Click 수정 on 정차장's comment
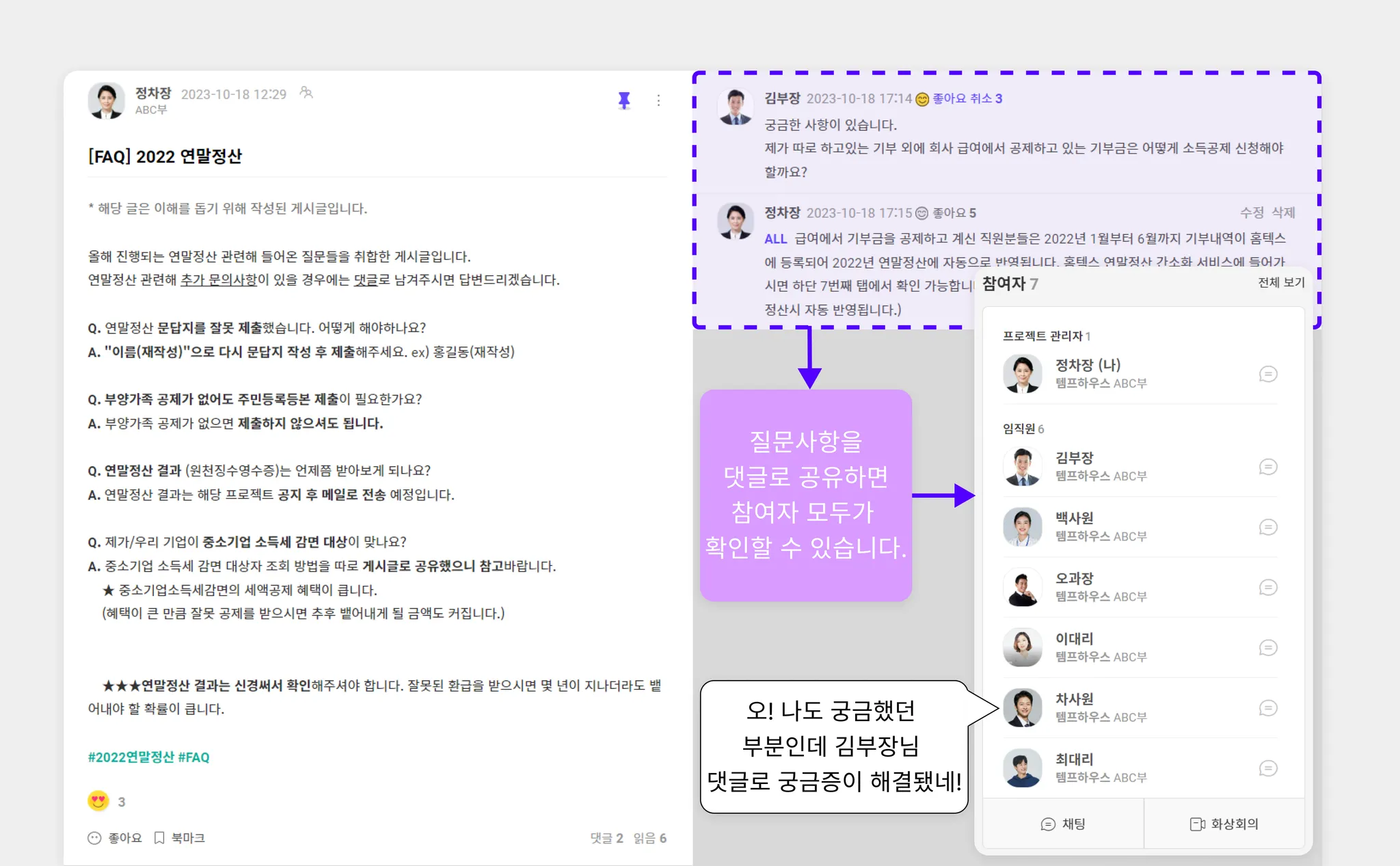 (1252, 213)
